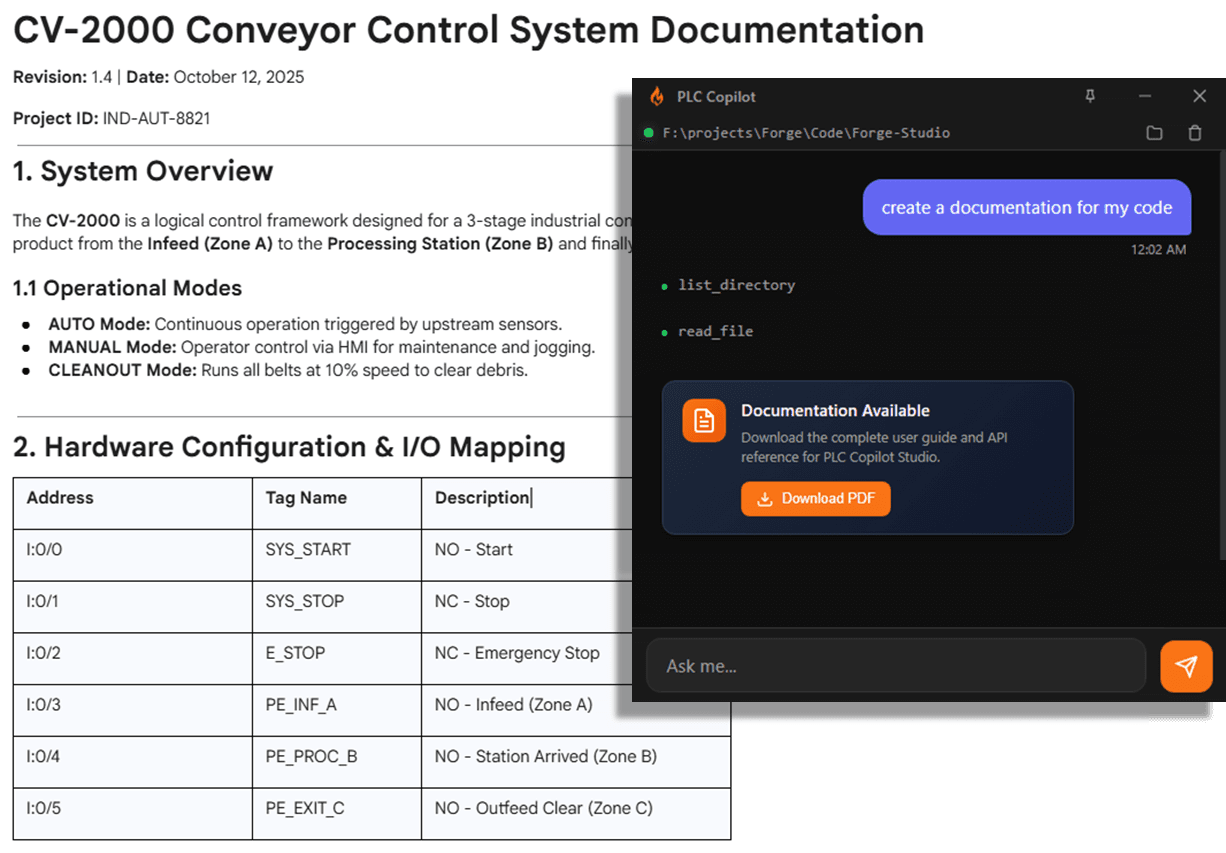Click the Description column header cell

click(x=526, y=503)
